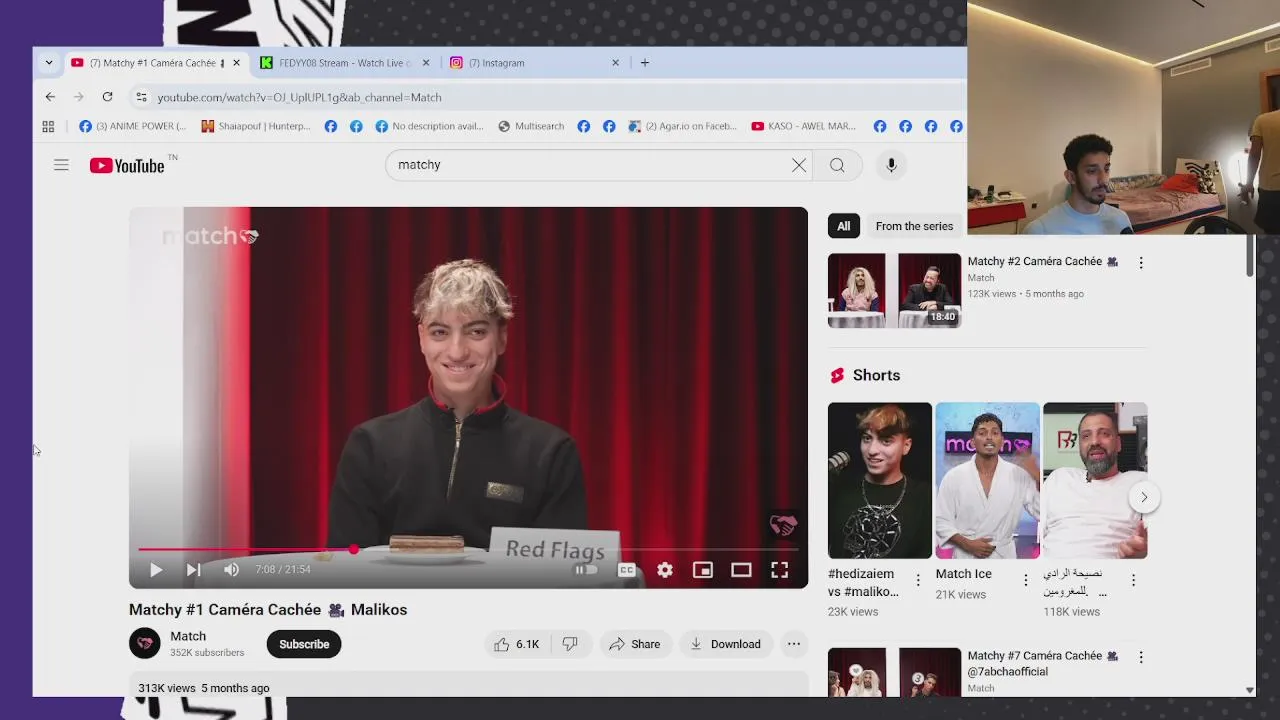This screenshot has height=720, width=1280.
Task: Open KASO - AWEL MAR YouTube bookmark
Action: coord(803,126)
